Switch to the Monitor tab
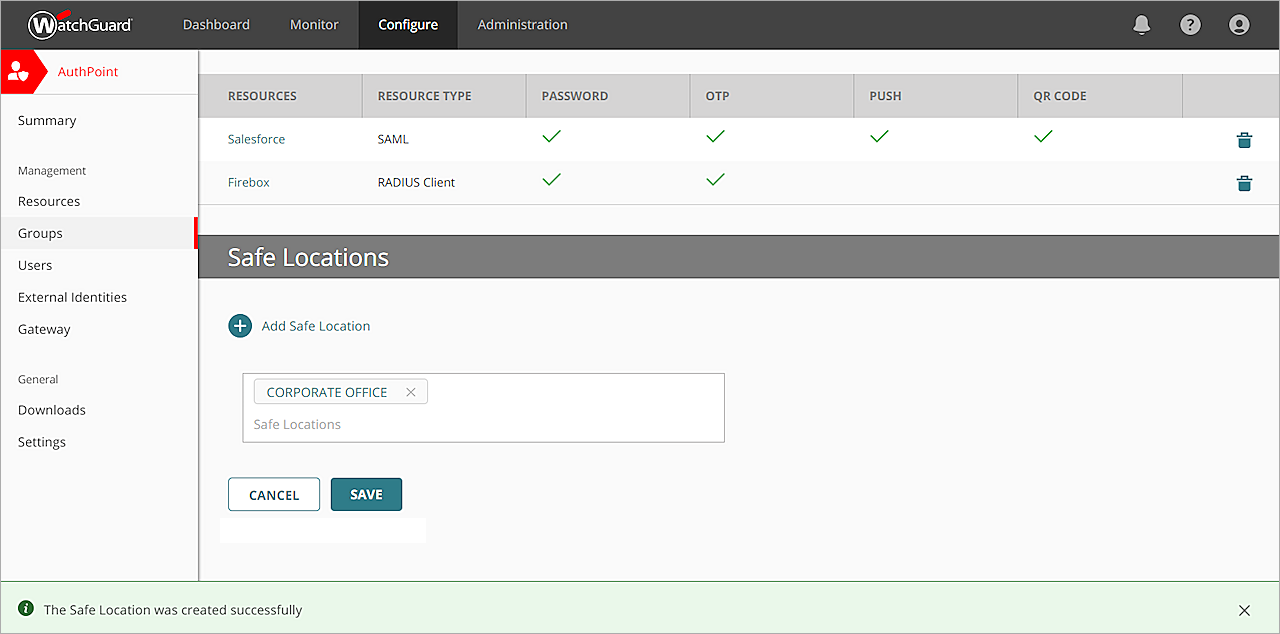 click(x=314, y=25)
